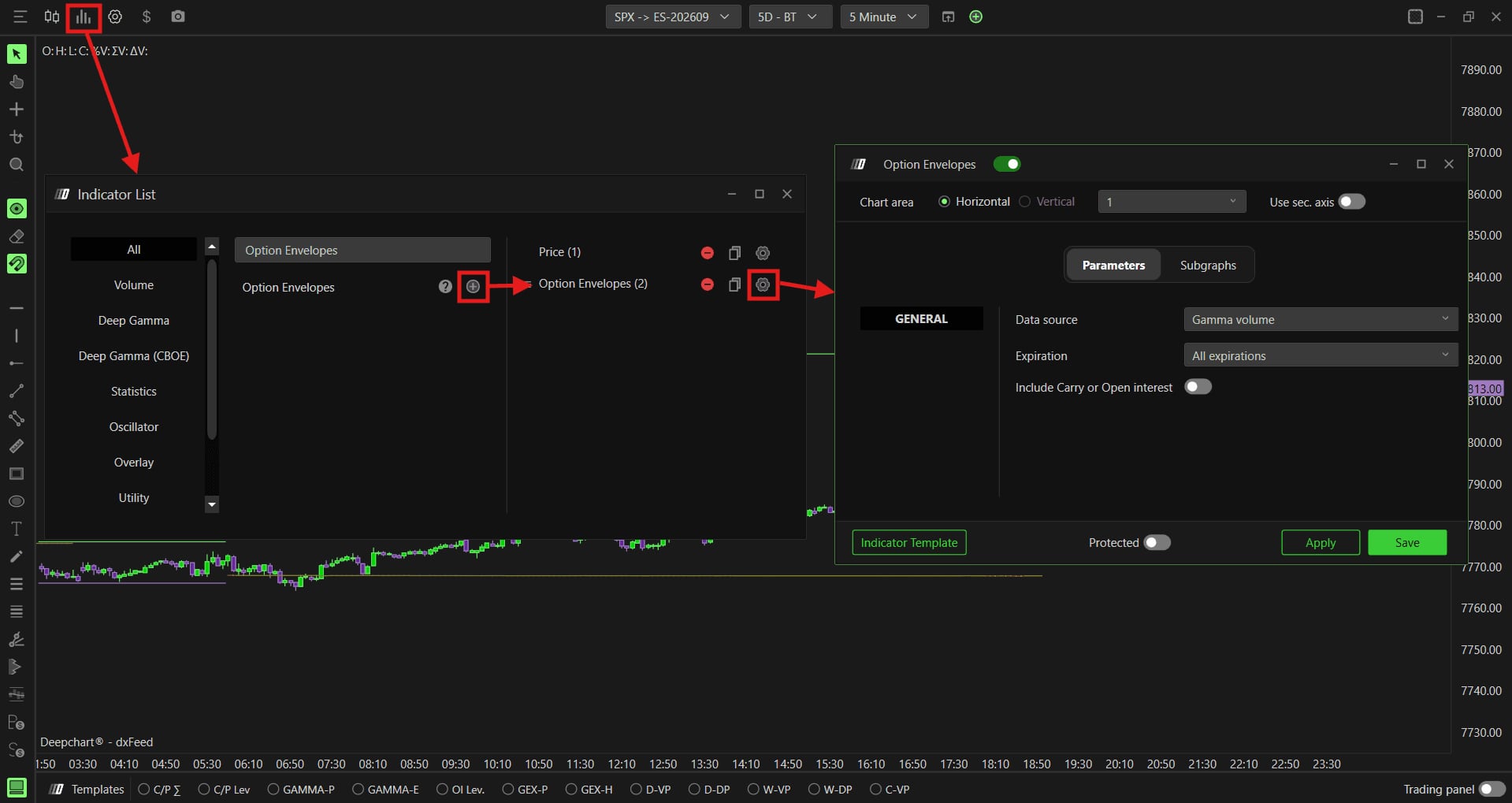Viewport: 1512px width, 803px height.
Task: Switch to the Subgraphs tab
Action: point(1208,265)
